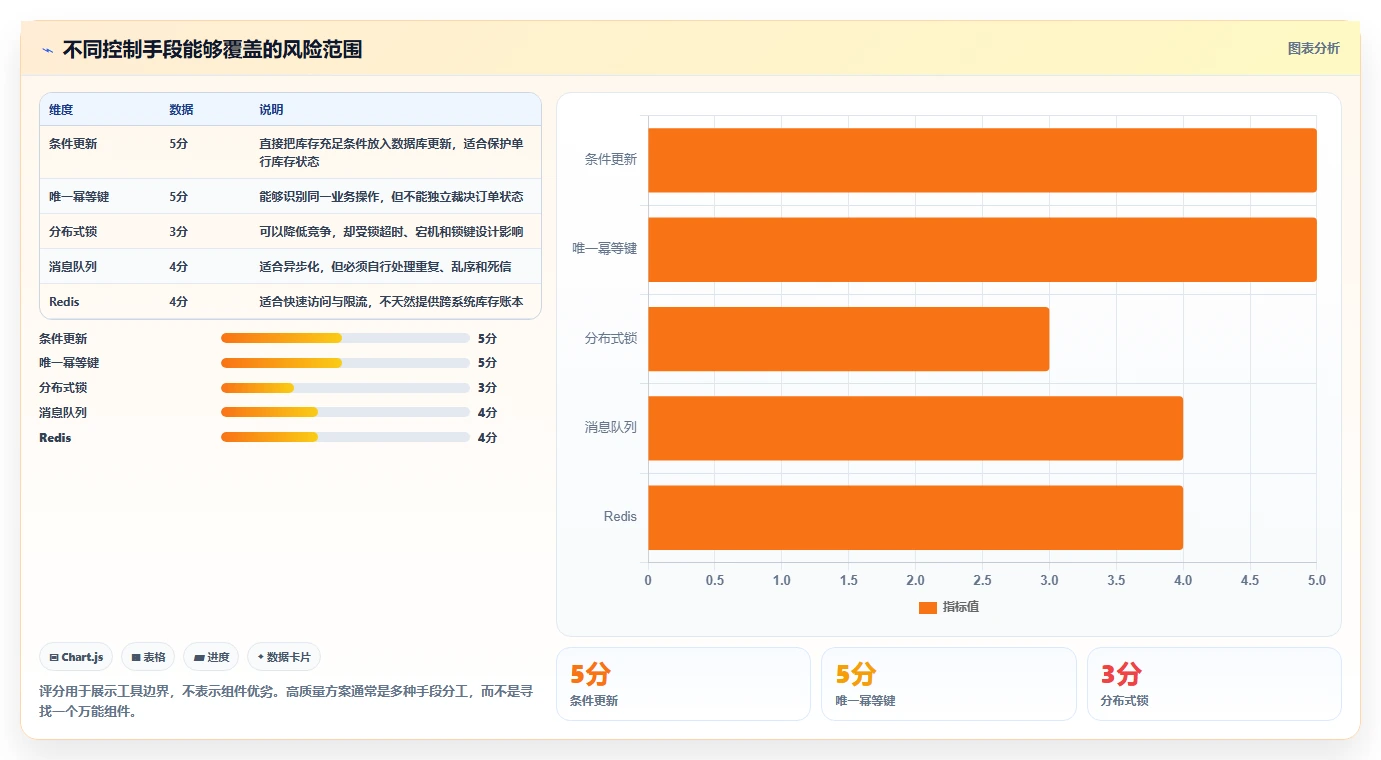Click the 条件更新 5分 data card
The height and width of the screenshot is (760, 1381).
pyautogui.click(x=683, y=684)
